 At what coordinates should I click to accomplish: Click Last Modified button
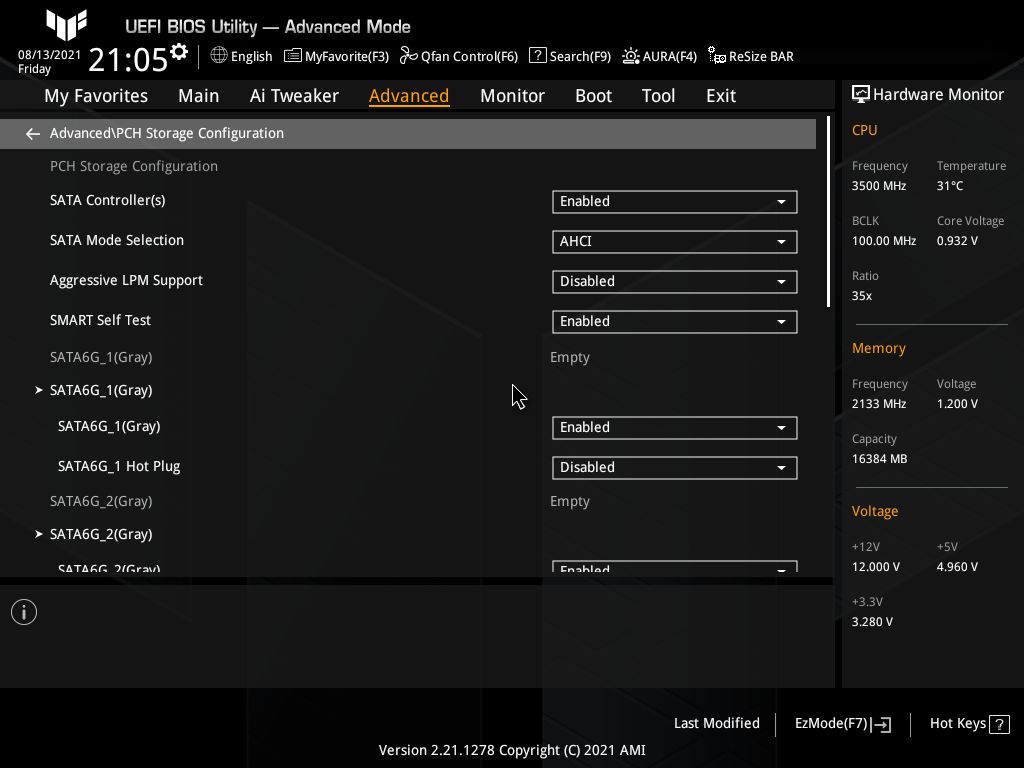[x=716, y=723]
